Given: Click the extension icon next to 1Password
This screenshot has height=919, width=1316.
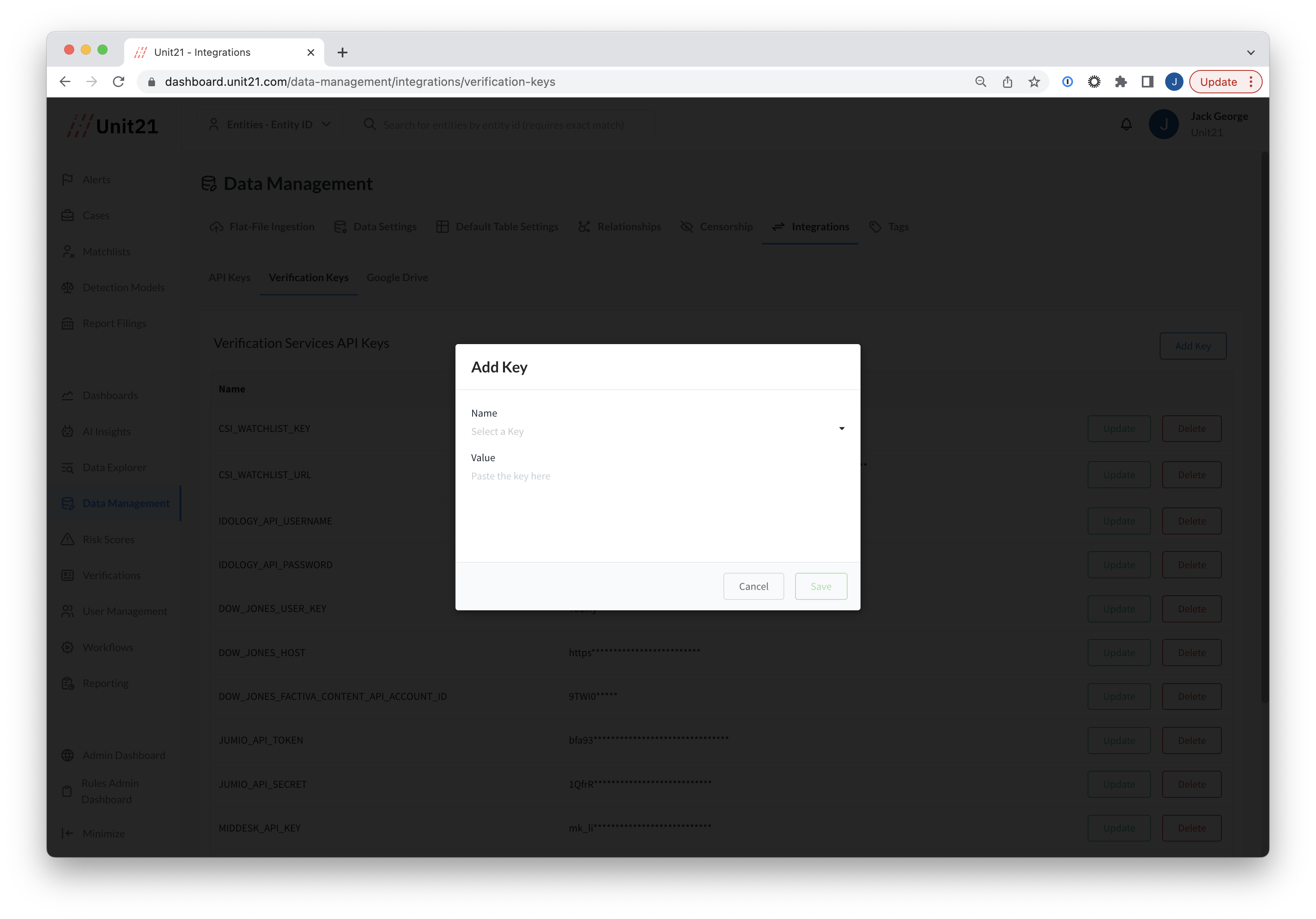Looking at the screenshot, I should pos(1094,82).
